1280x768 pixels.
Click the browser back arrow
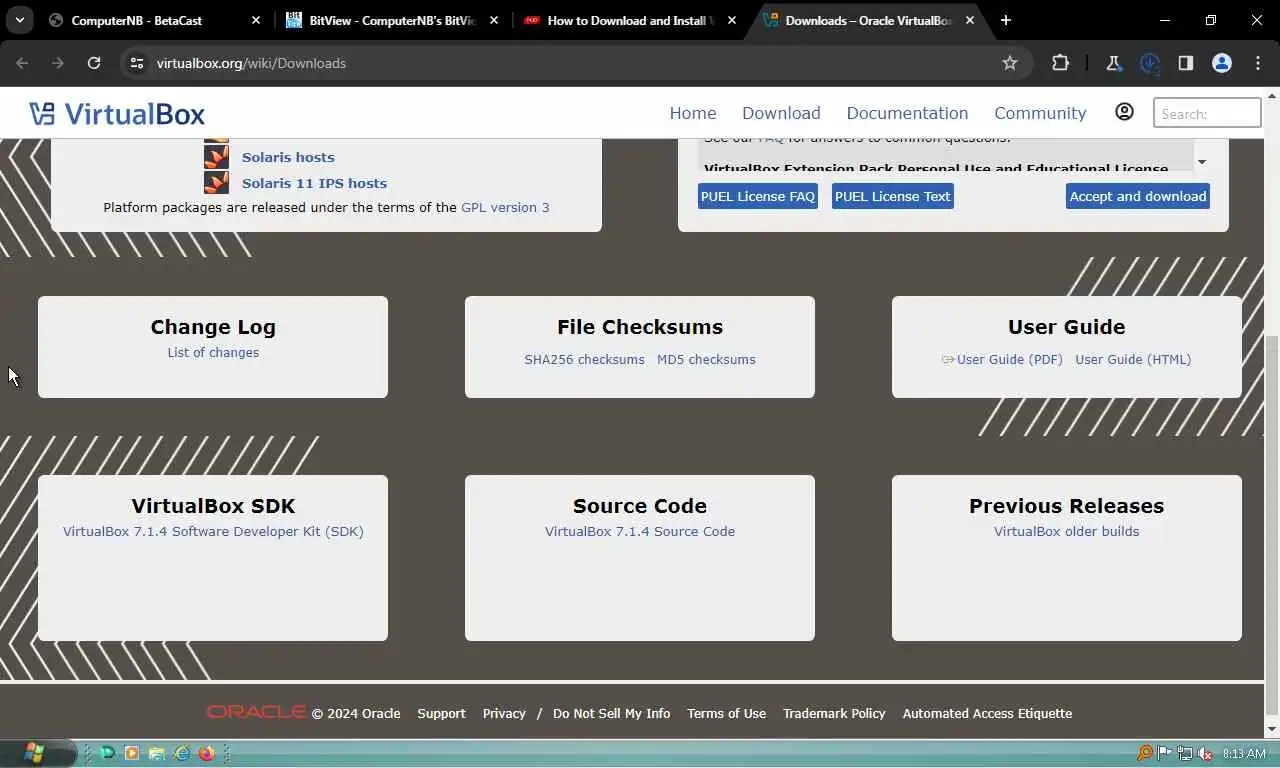pos(22,63)
